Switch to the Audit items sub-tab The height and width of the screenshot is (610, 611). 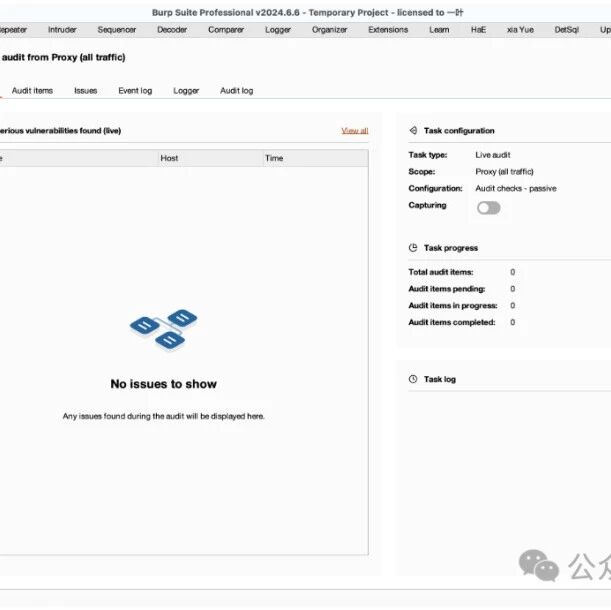pyautogui.click(x=32, y=90)
